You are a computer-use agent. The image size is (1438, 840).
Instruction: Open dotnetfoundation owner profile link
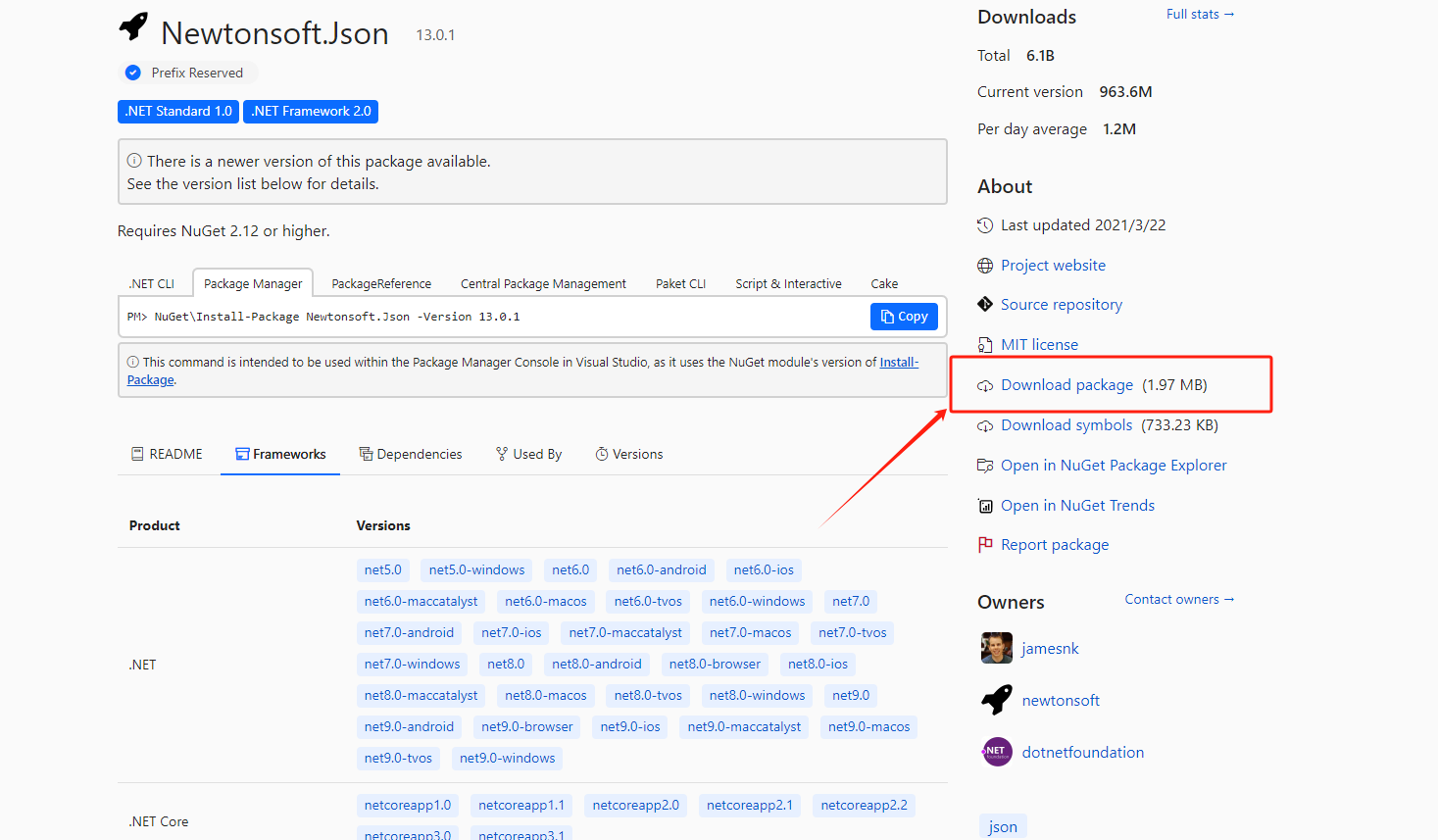1082,753
